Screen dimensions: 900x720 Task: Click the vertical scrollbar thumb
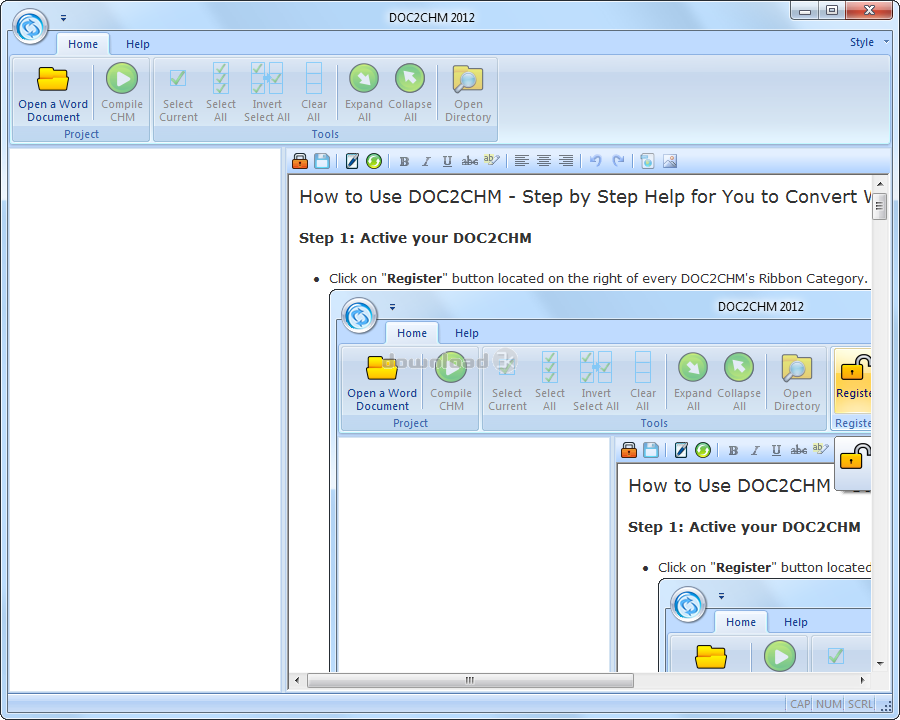point(880,207)
